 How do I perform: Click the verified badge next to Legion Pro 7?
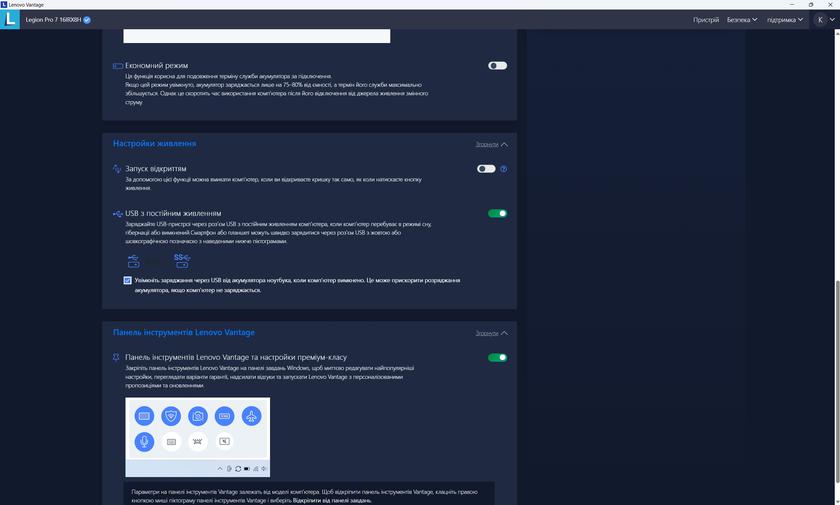(87, 19)
